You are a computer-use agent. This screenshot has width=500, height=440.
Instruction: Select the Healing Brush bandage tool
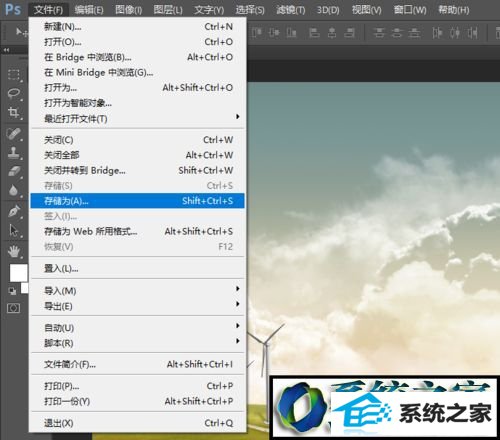tap(14, 134)
